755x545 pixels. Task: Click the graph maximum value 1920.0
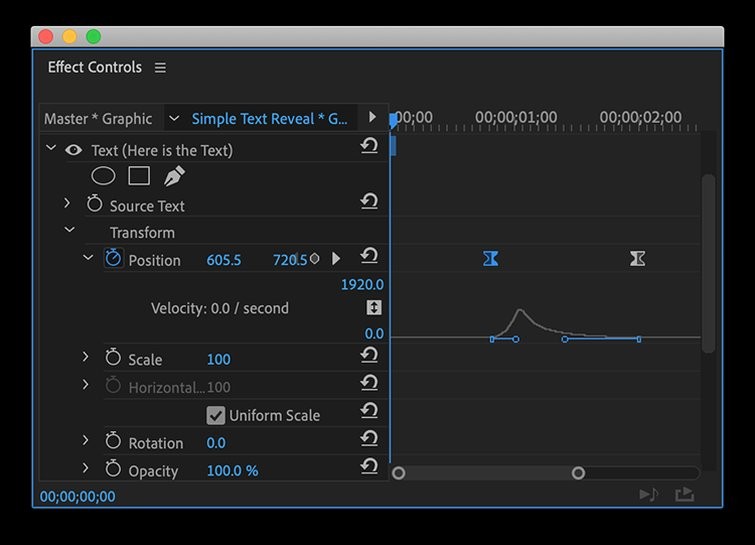pyautogui.click(x=362, y=285)
